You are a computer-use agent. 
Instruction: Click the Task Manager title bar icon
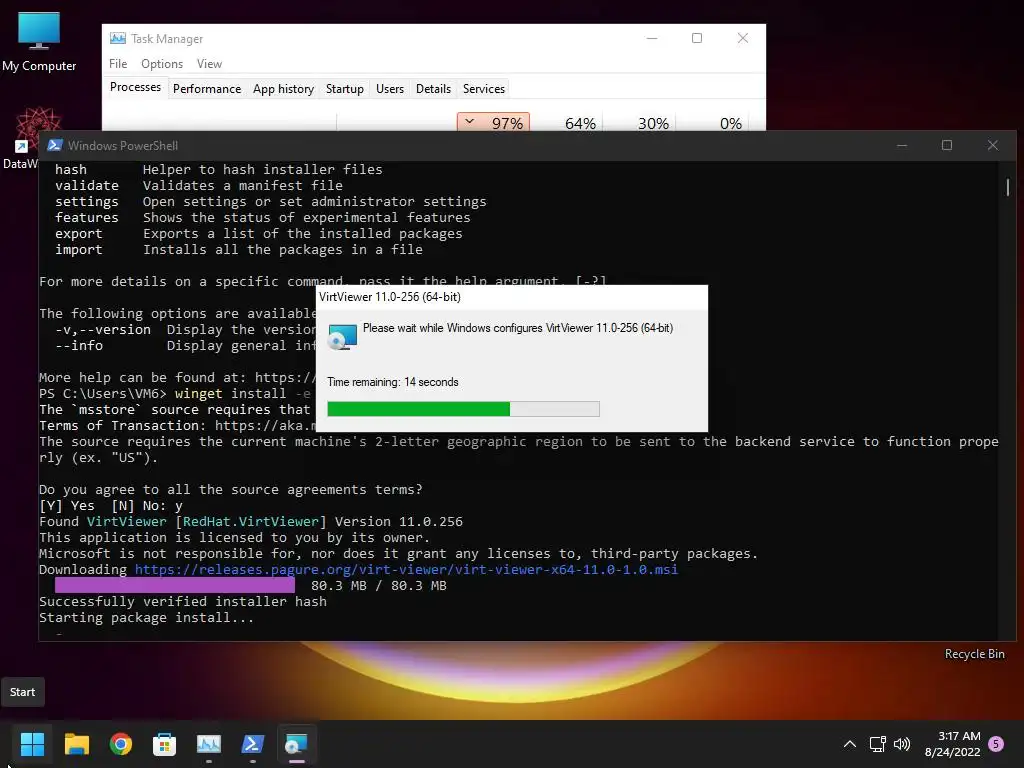click(x=118, y=39)
